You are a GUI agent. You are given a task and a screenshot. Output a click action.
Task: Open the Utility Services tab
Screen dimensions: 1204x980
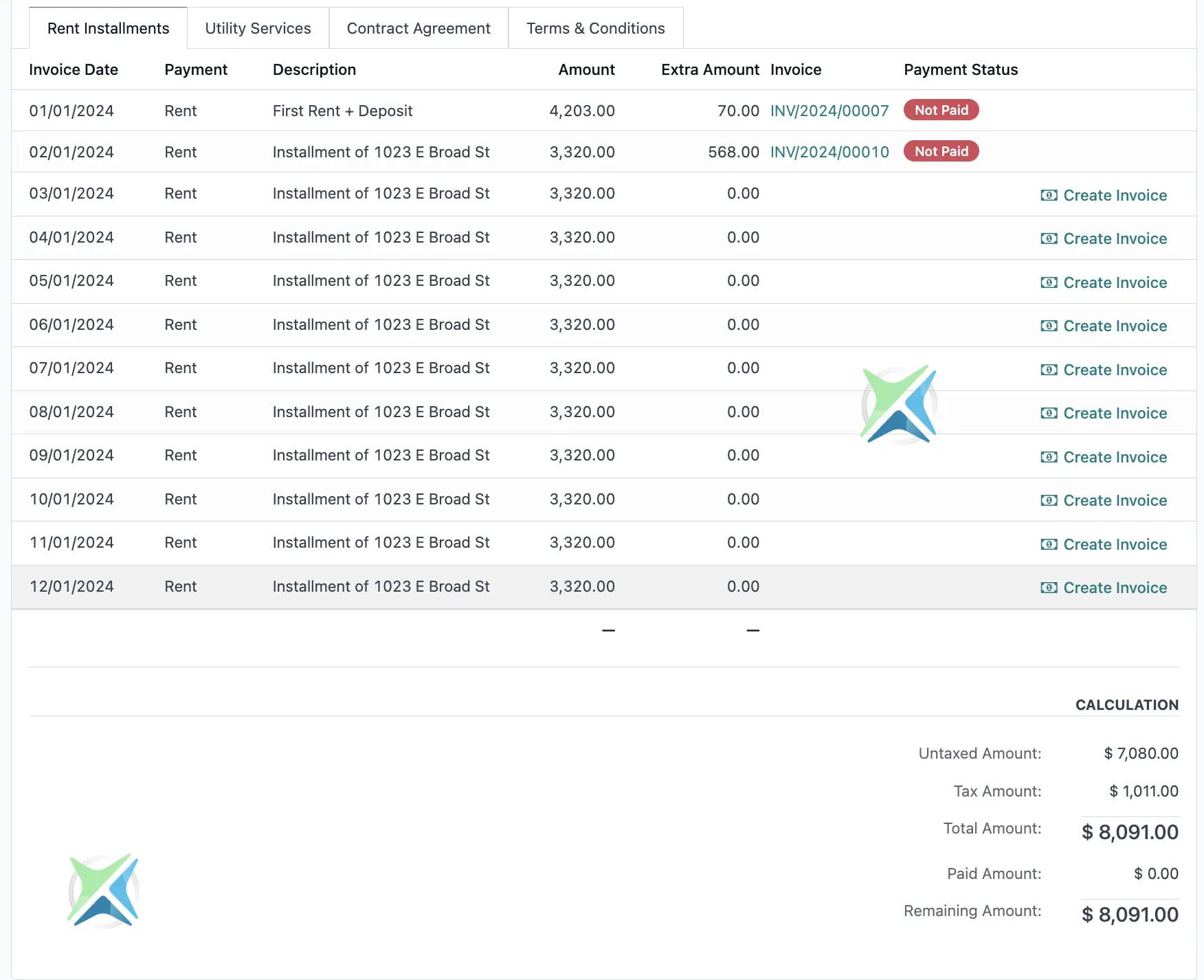258,28
